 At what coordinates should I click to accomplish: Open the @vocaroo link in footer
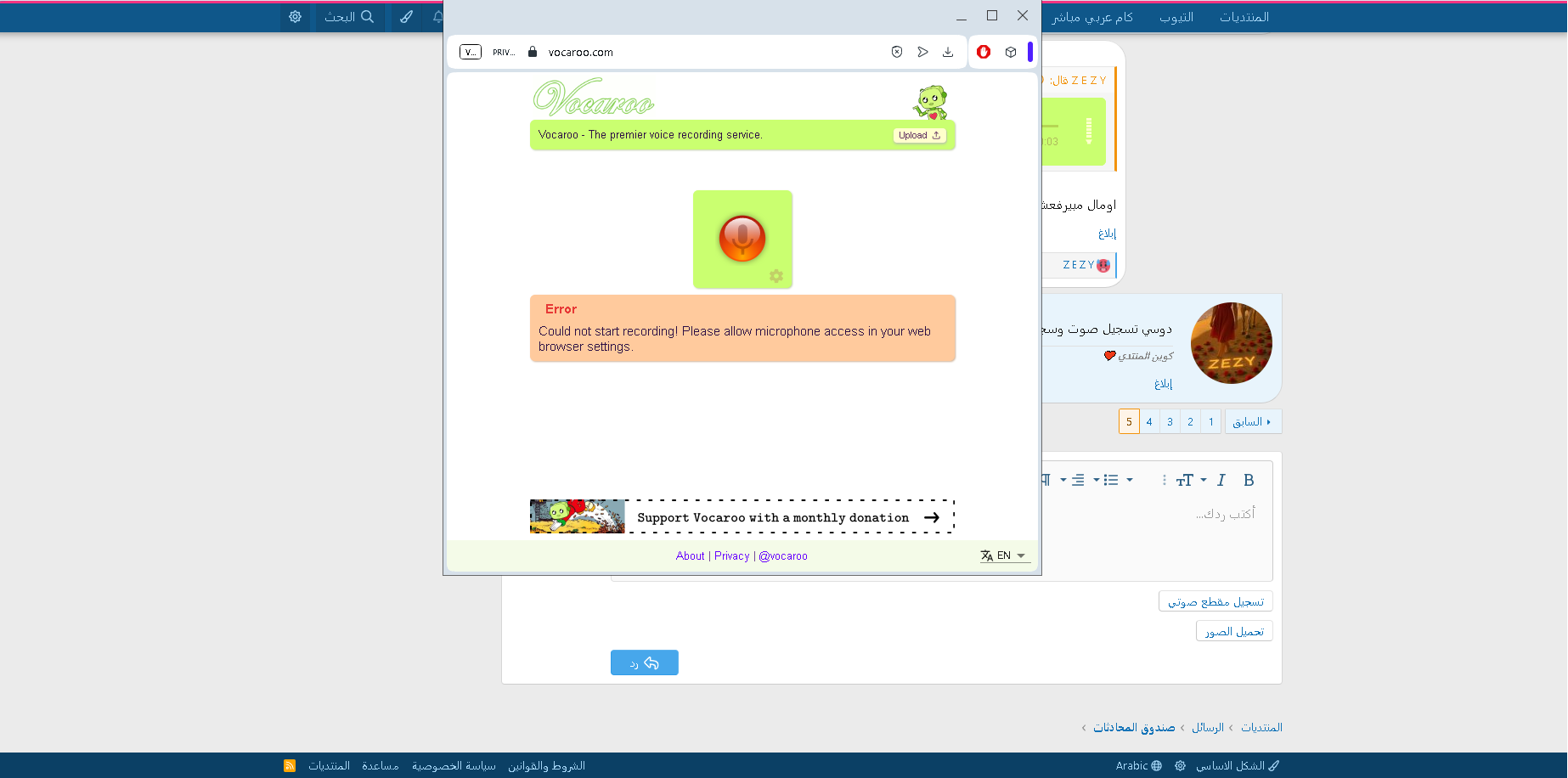point(783,556)
